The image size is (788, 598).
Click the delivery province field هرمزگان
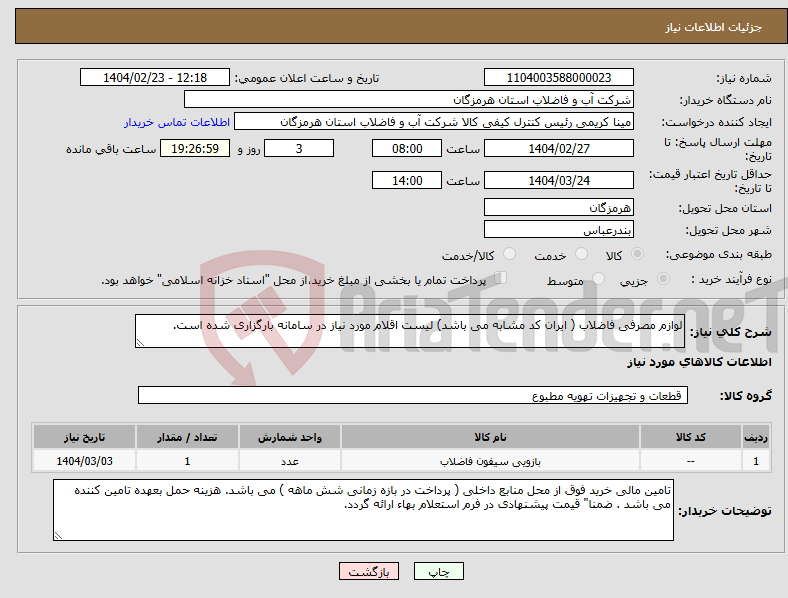coord(559,207)
